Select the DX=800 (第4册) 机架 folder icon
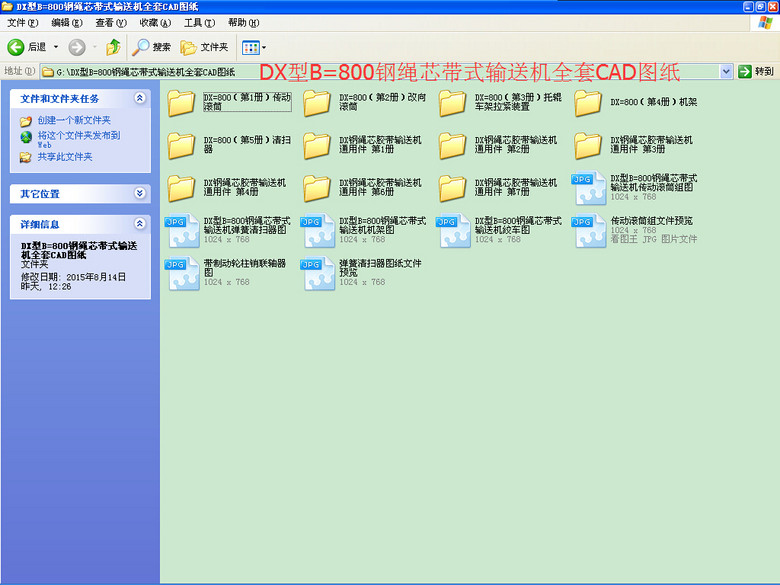This screenshot has width=780, height=585. point(588,102)
